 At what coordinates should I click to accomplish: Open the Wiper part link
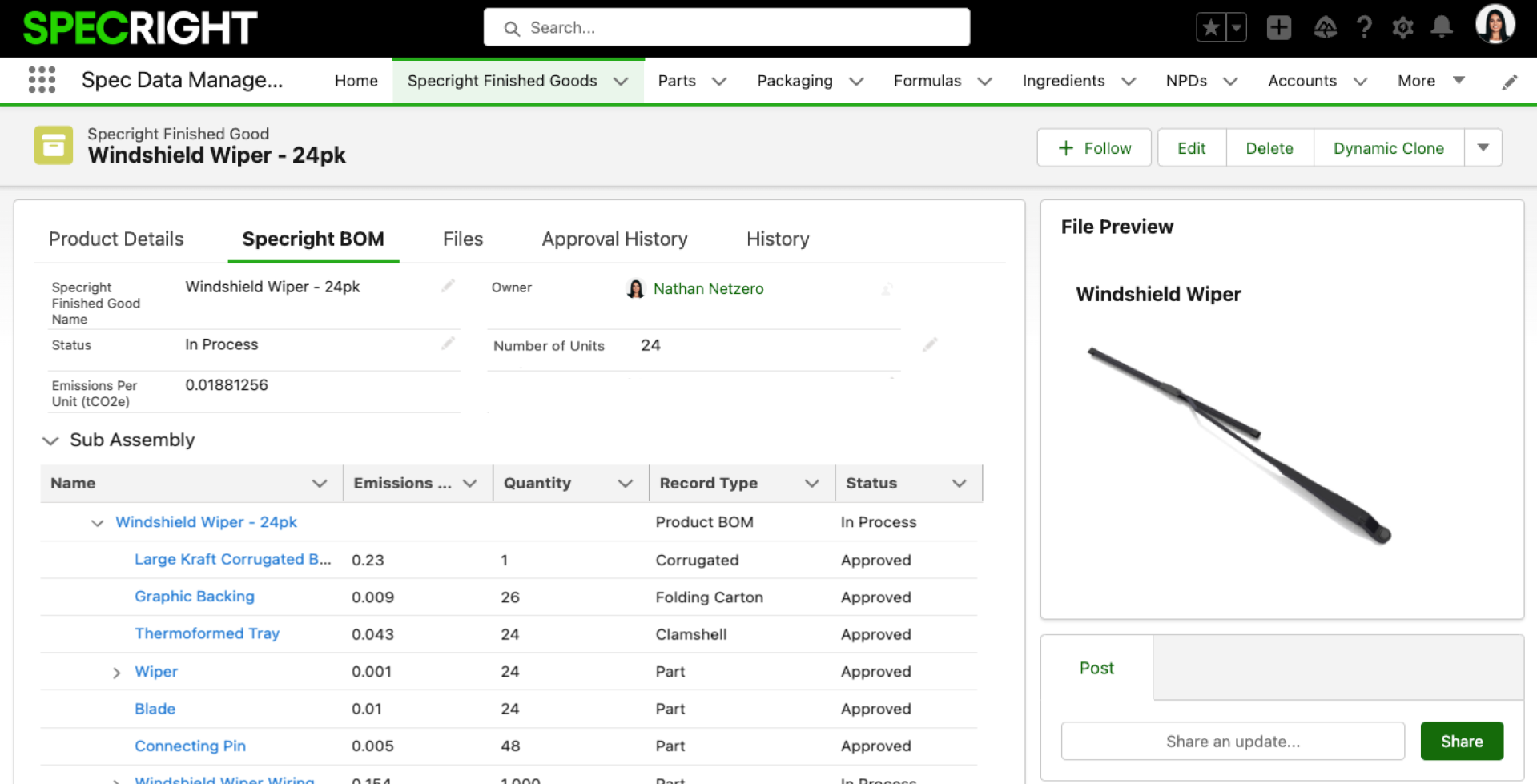coord(156,671)
